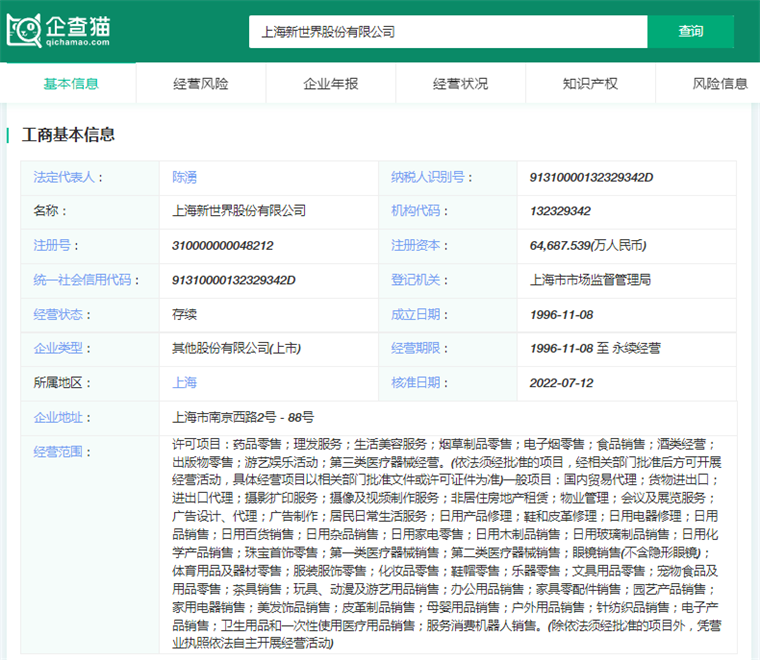Open legal representative 陈涌 link

pos(184,177)
